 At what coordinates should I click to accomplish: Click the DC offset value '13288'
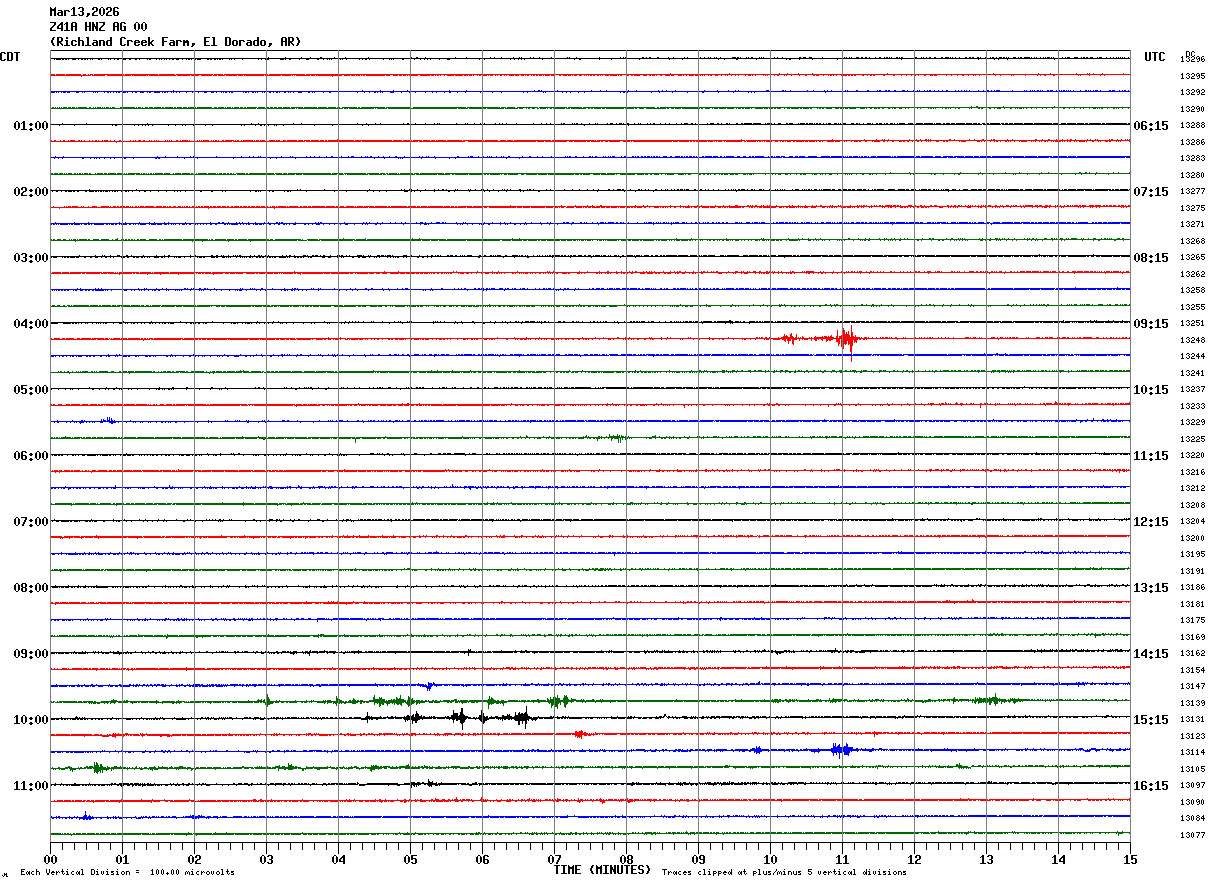click(1192, 126)
